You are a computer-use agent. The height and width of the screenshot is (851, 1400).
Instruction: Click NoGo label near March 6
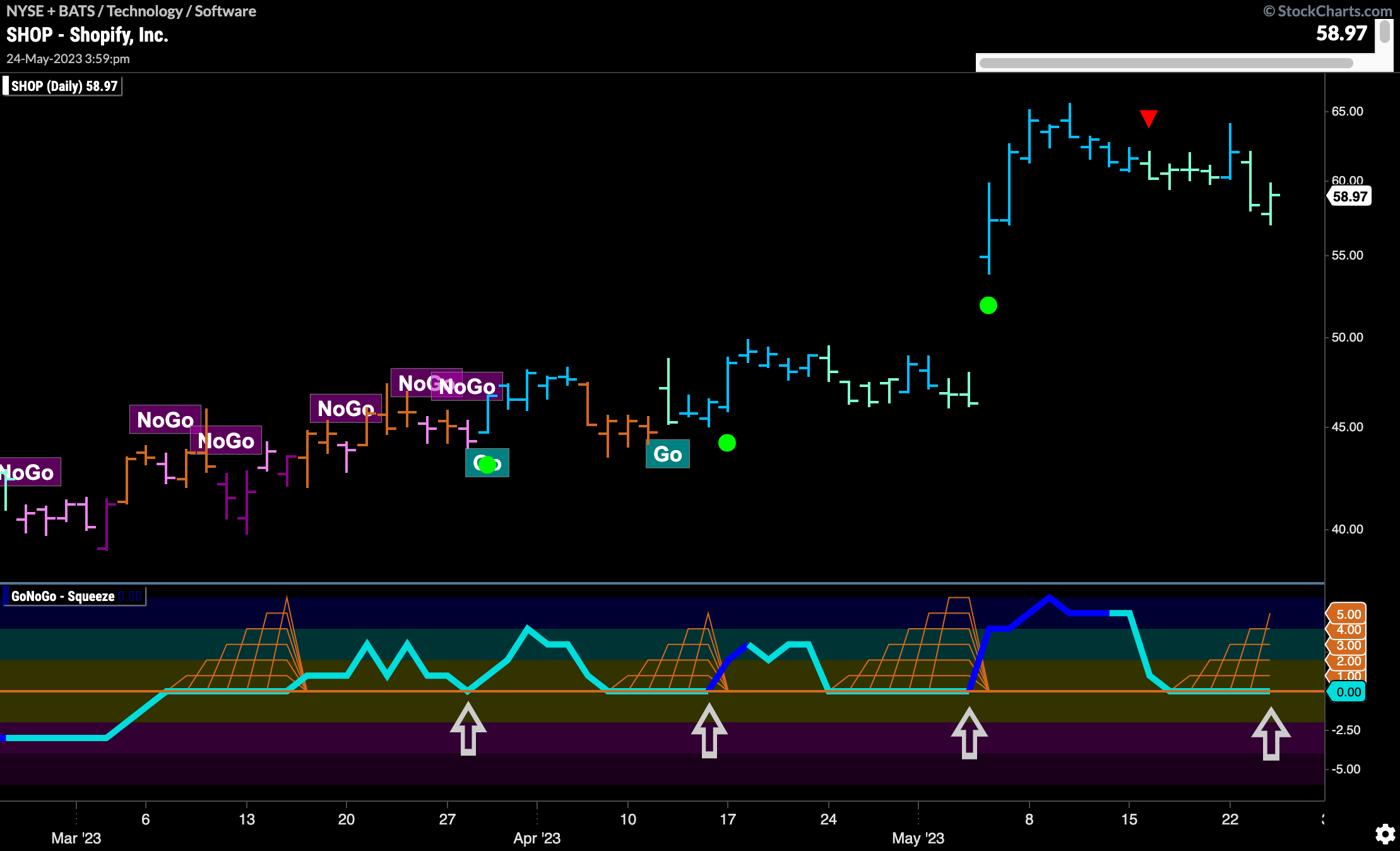[x=165, y=419]
